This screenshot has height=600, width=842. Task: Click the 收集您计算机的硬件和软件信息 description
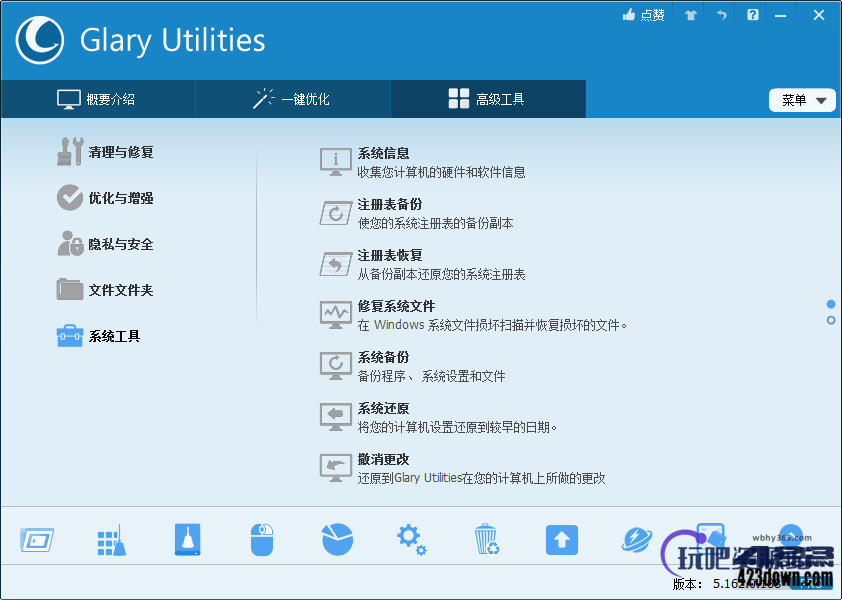pyautogui.click(x=441, y=172)
